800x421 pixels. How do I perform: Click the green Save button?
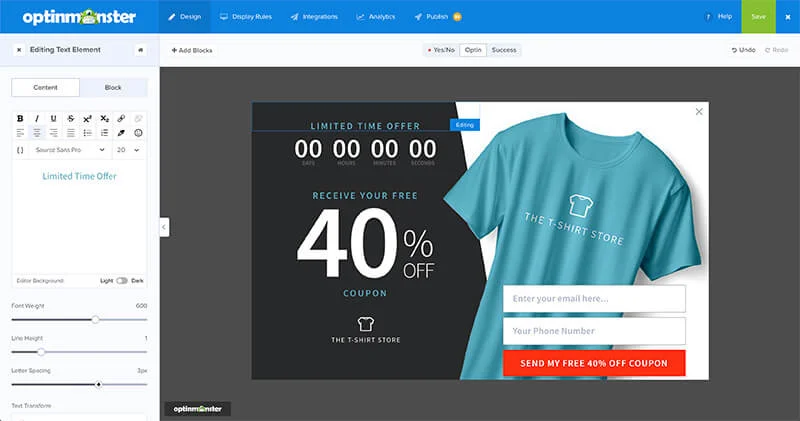[x=758, y=17]
